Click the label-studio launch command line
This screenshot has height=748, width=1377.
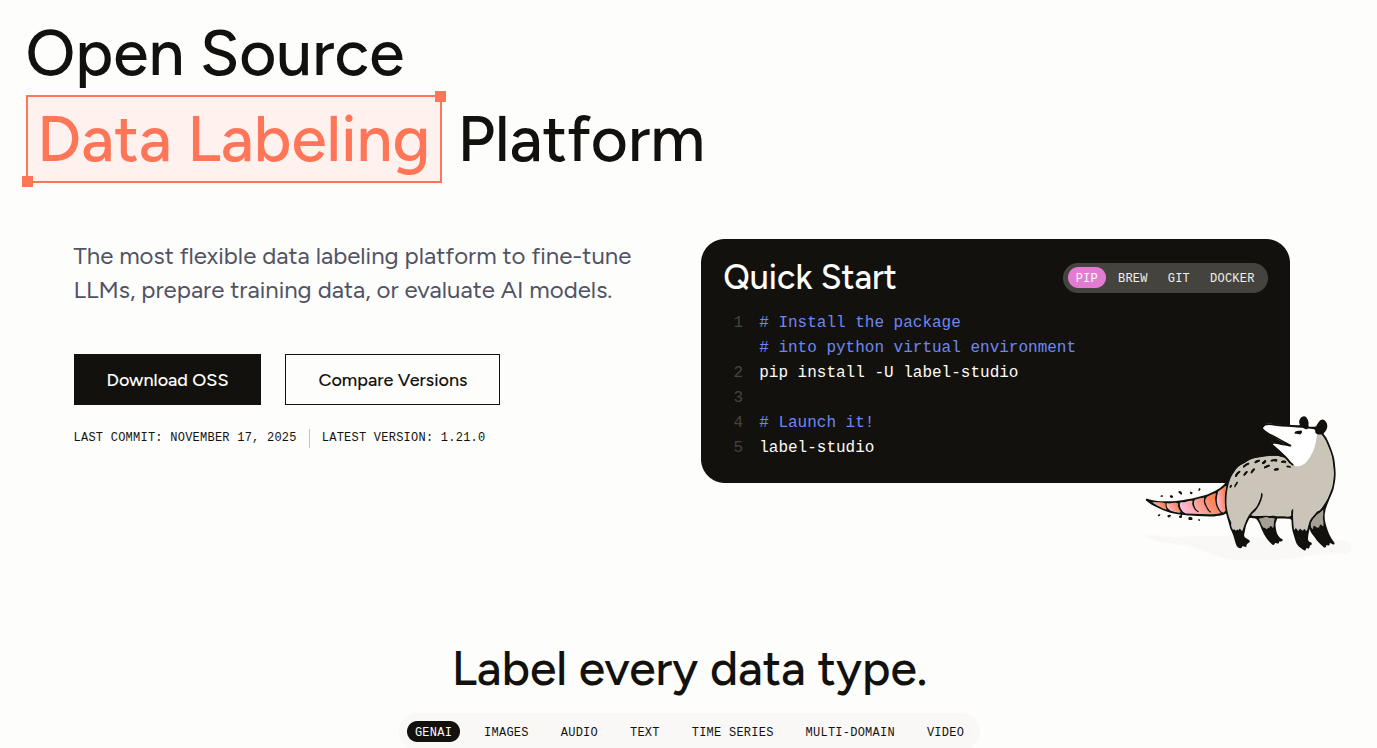click(817, 447)
